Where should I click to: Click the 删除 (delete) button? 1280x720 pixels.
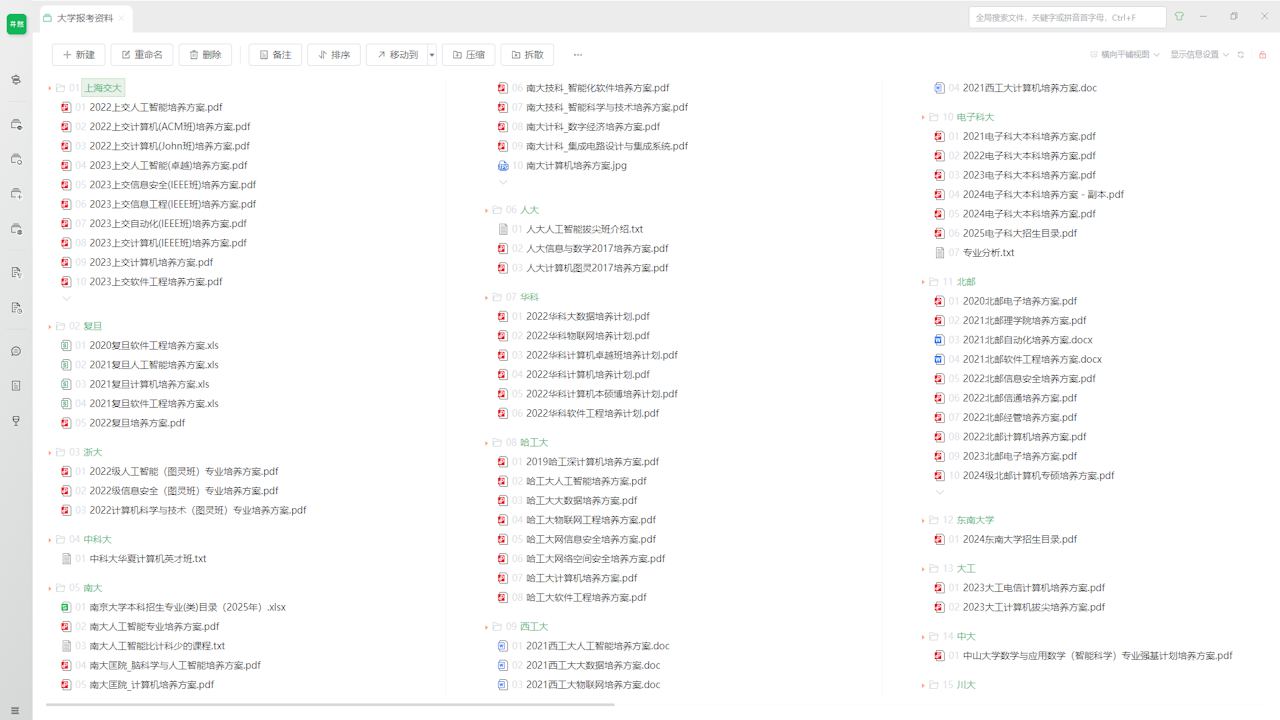click(205, 55)
